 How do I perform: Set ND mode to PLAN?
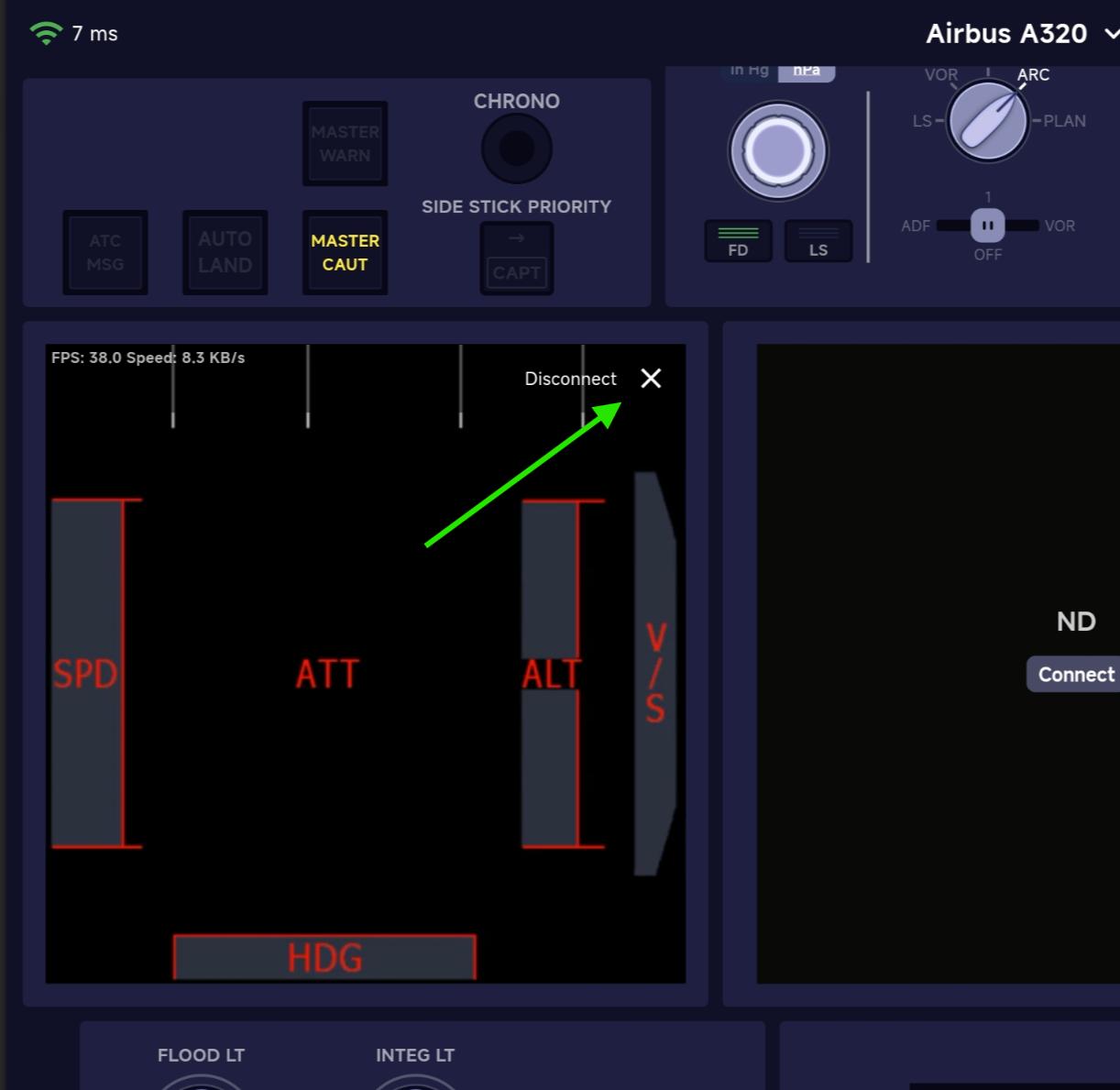pos(1063,121)
